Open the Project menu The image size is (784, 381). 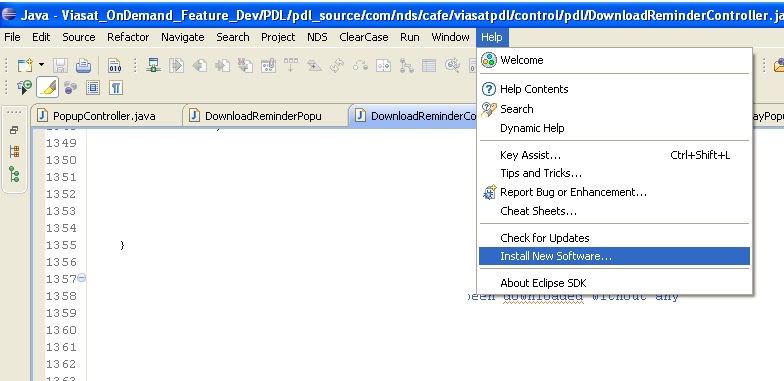pyautogui.click(x=278, y=37)
